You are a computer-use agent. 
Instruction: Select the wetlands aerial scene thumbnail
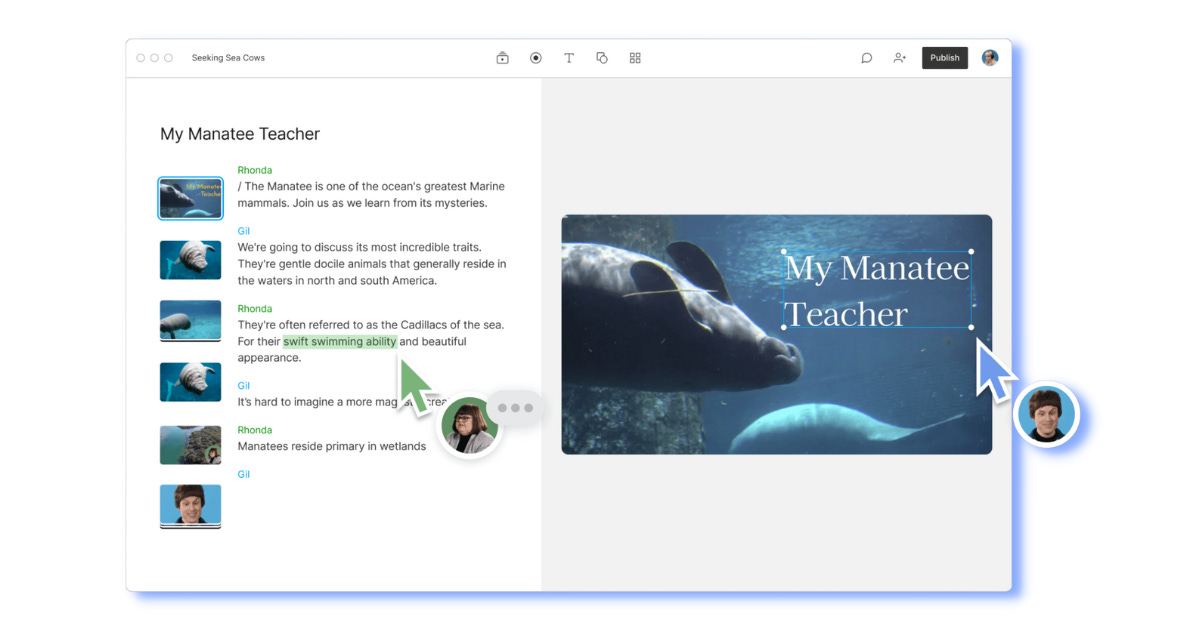click(190, 445)
